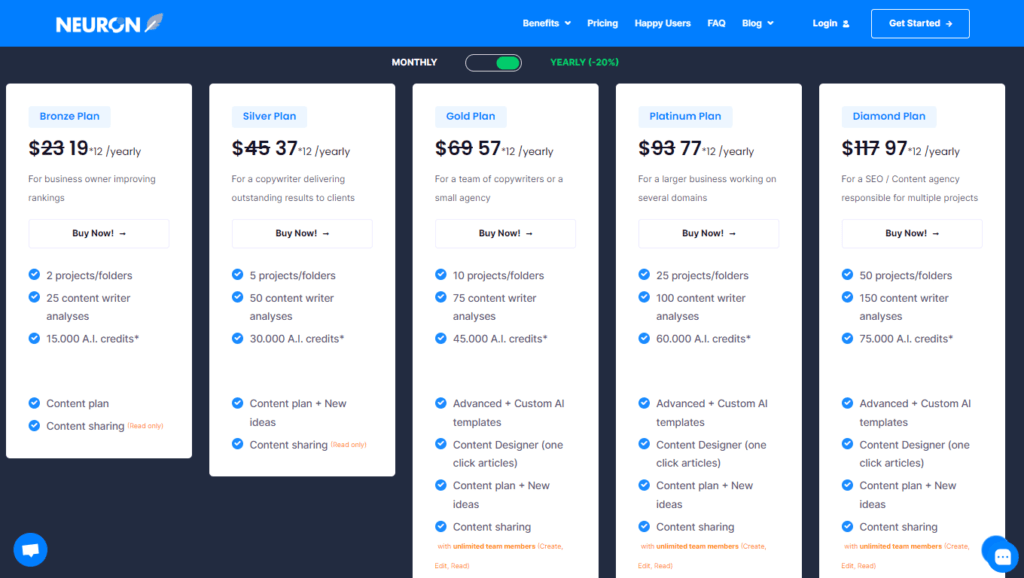
Task: Open the FAQ menu item
Action: tap(716, 23)
